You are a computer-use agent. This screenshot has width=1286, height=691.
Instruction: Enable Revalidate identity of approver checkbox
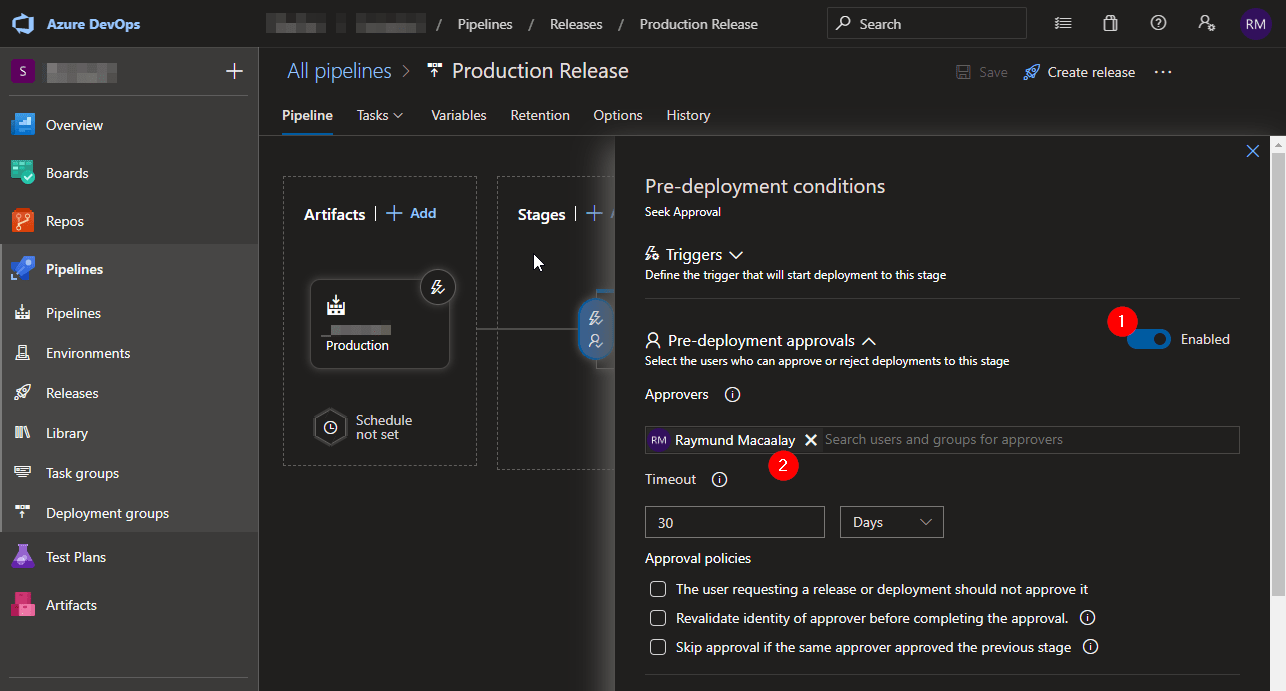(x=658, y=618)
